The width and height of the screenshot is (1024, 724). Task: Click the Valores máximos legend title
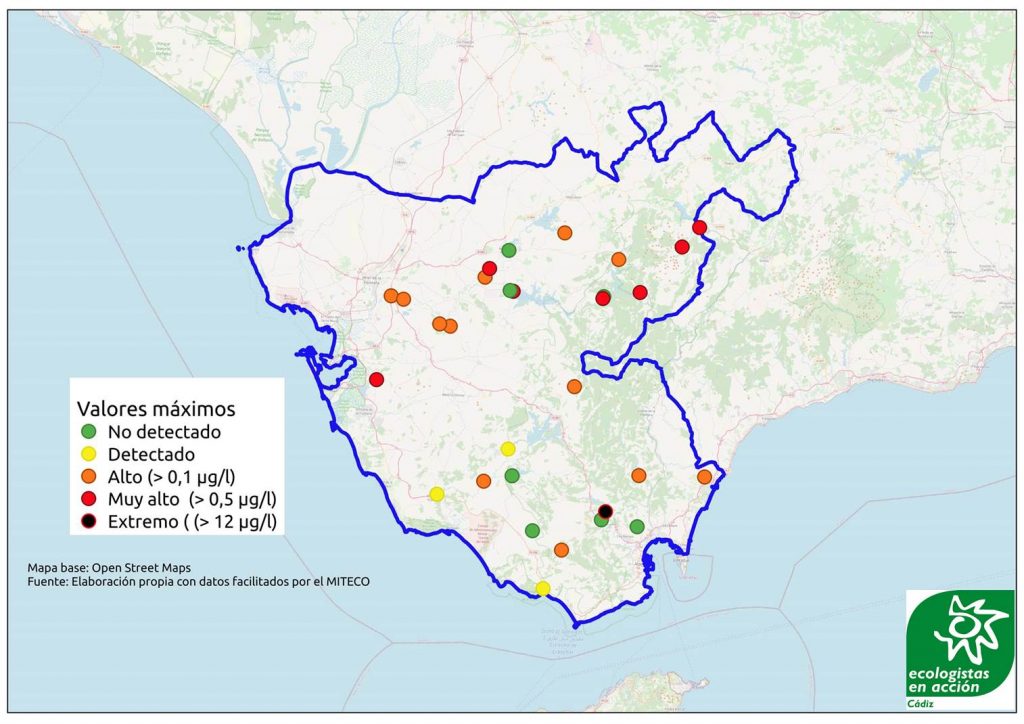tap(155, 409)
